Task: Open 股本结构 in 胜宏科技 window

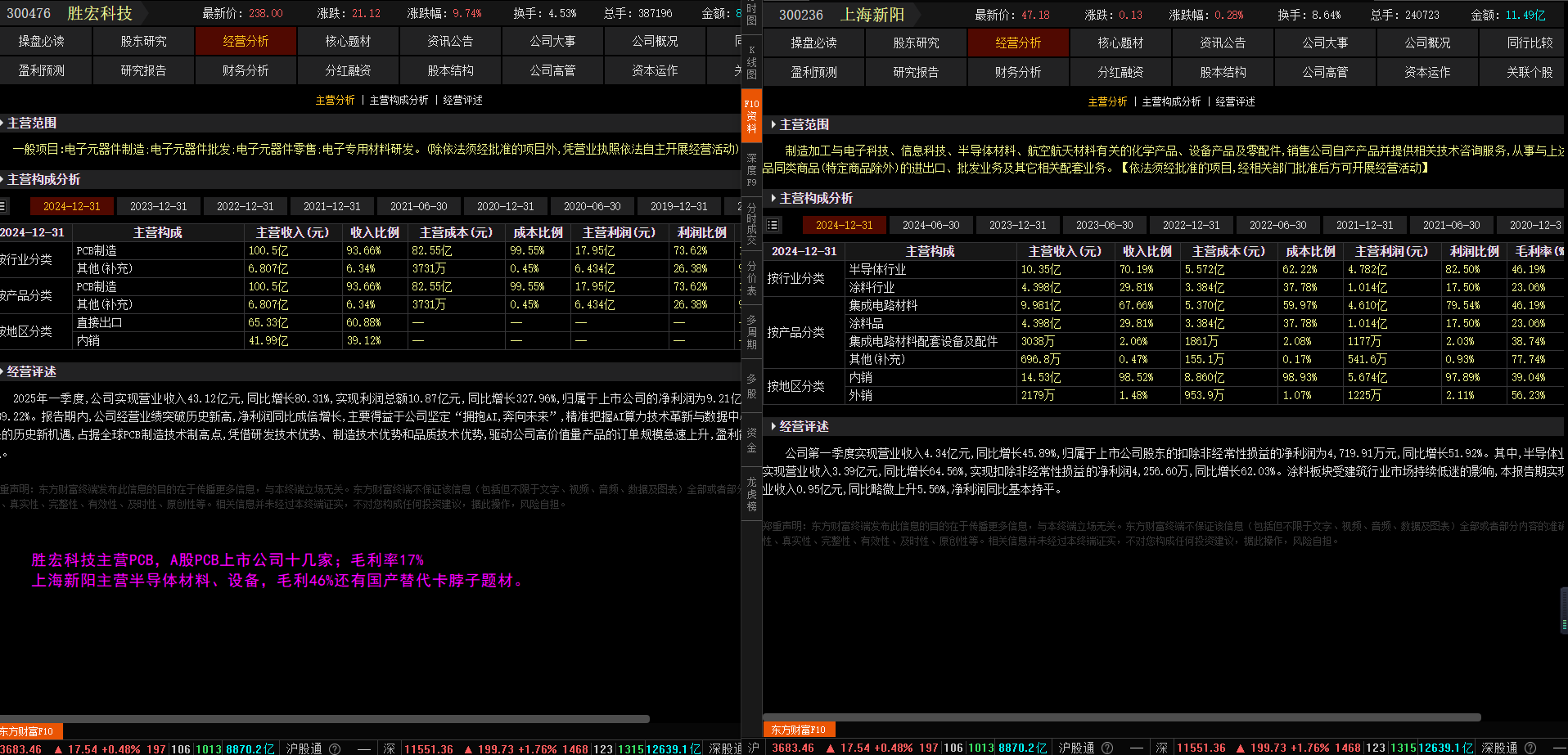Action: click(x=450, y=70)
